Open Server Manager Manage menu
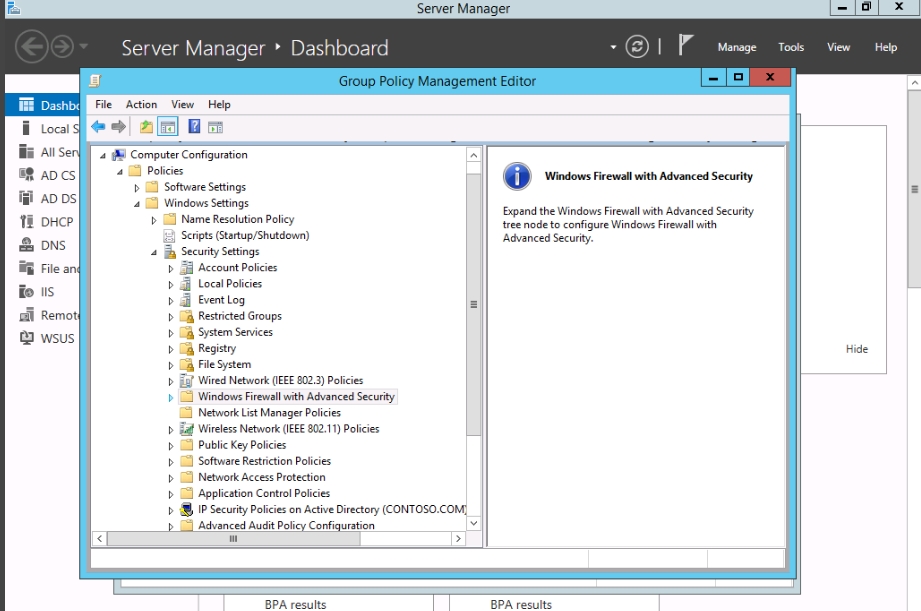The image size is (921, 611). [737, 47]
